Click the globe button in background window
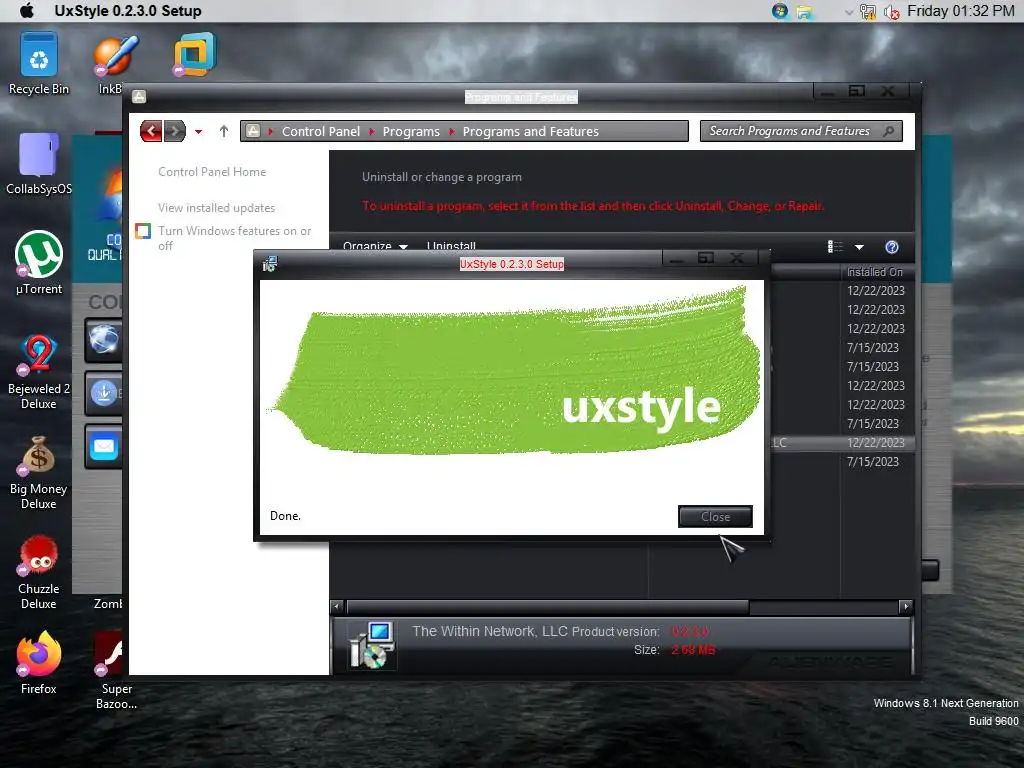Image resolution: width=1024 pixels, height=768 pixels. point(104,340)
